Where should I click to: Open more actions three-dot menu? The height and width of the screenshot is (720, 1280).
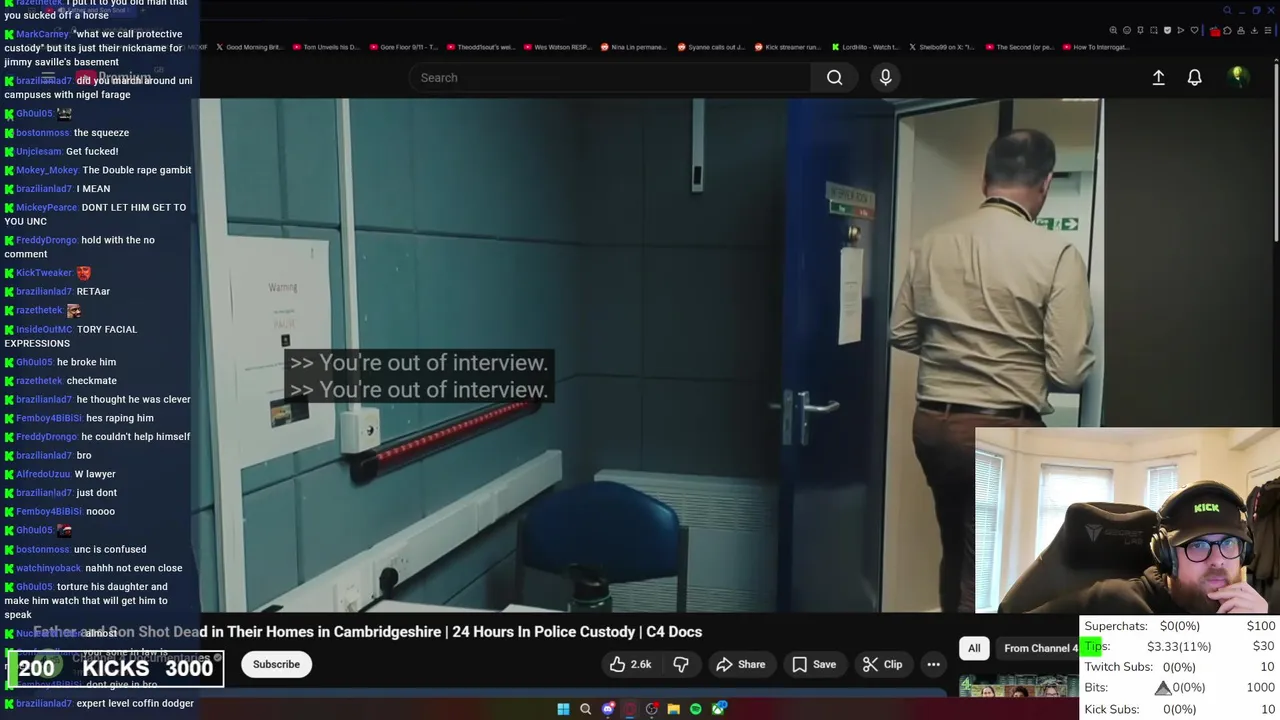coord(933,664)
